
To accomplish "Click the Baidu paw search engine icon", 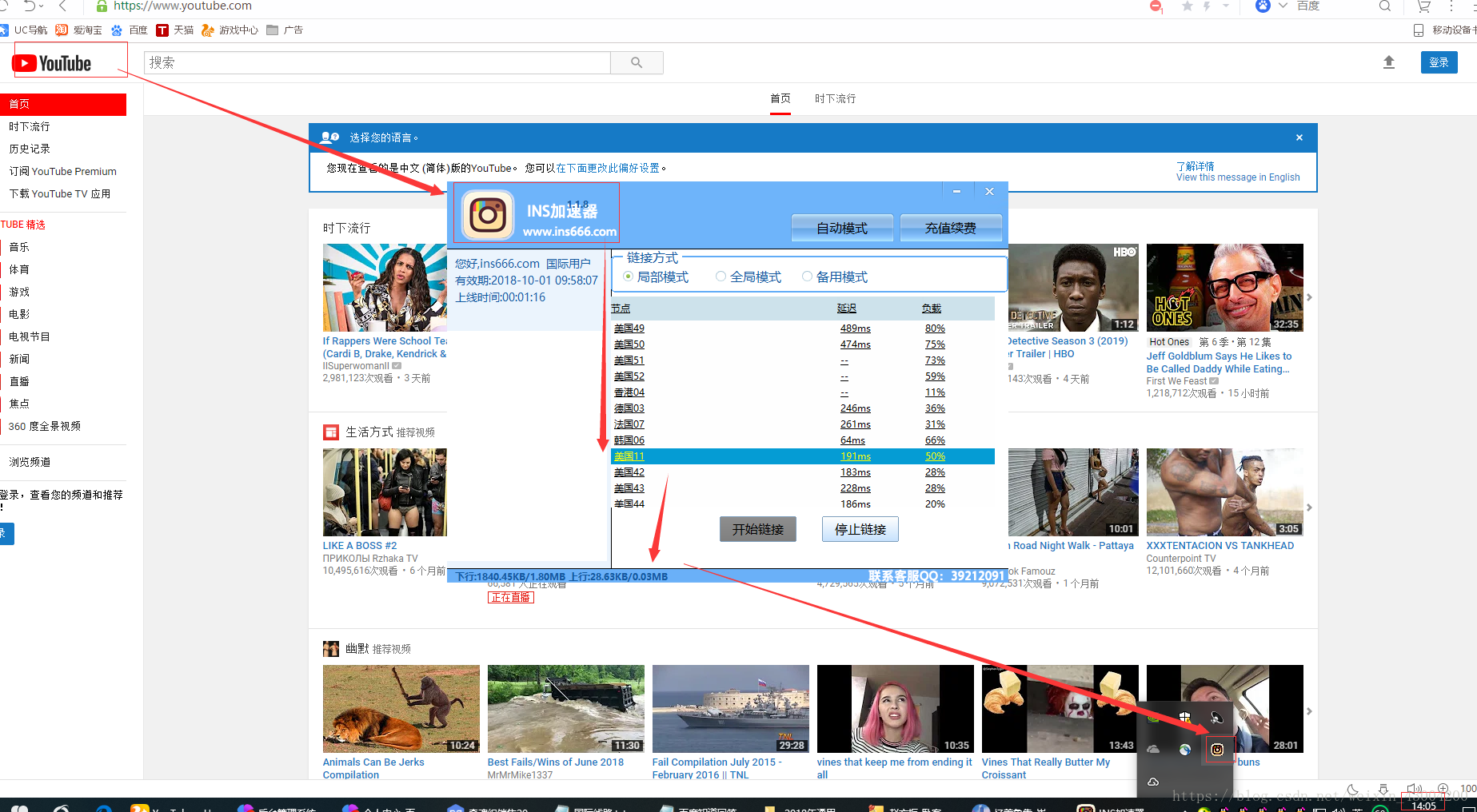I will click(1263, 6).
